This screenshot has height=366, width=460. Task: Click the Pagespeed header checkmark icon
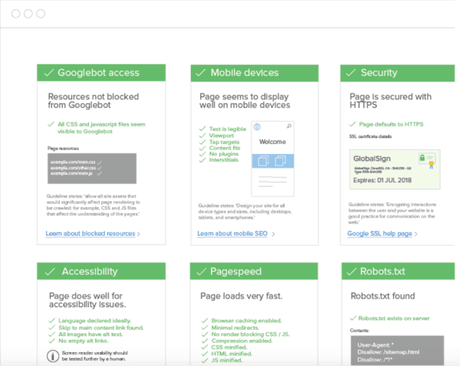[202, 272]
